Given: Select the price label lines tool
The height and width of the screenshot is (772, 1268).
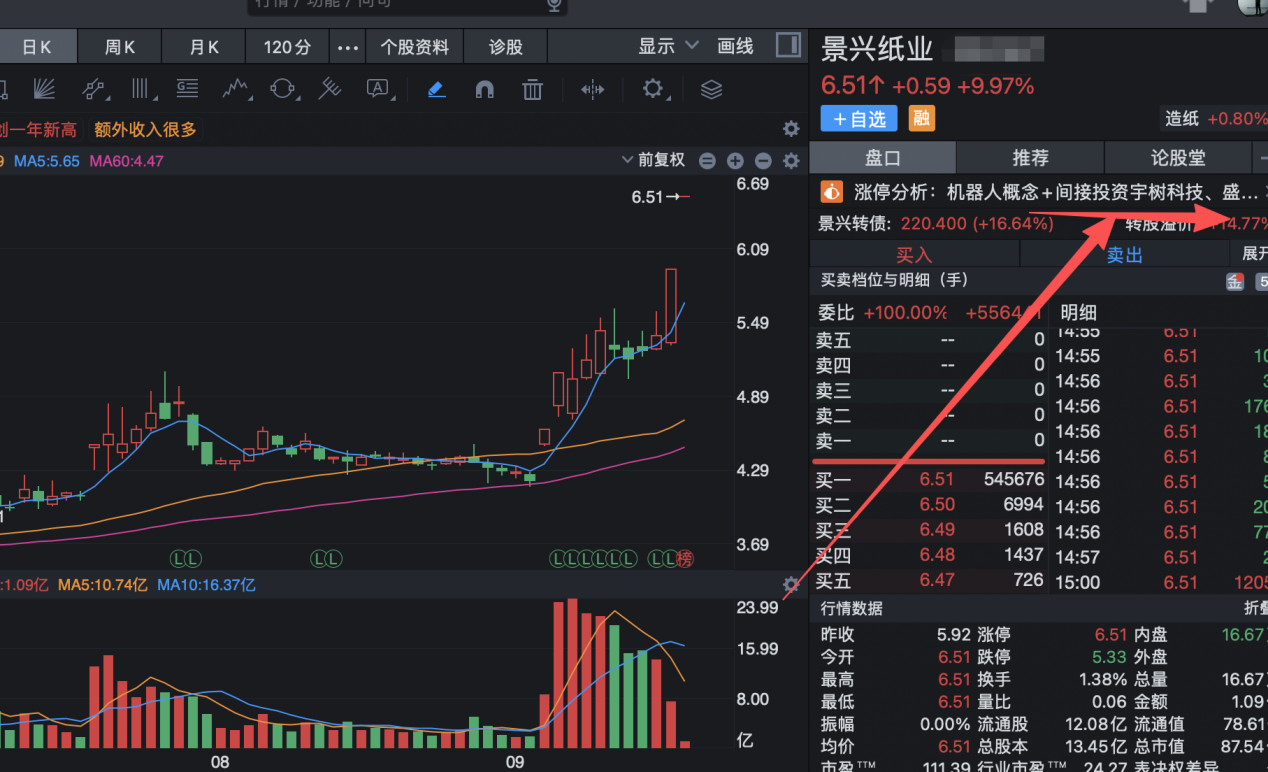Looking at the screenshot, I should (187, 89).
